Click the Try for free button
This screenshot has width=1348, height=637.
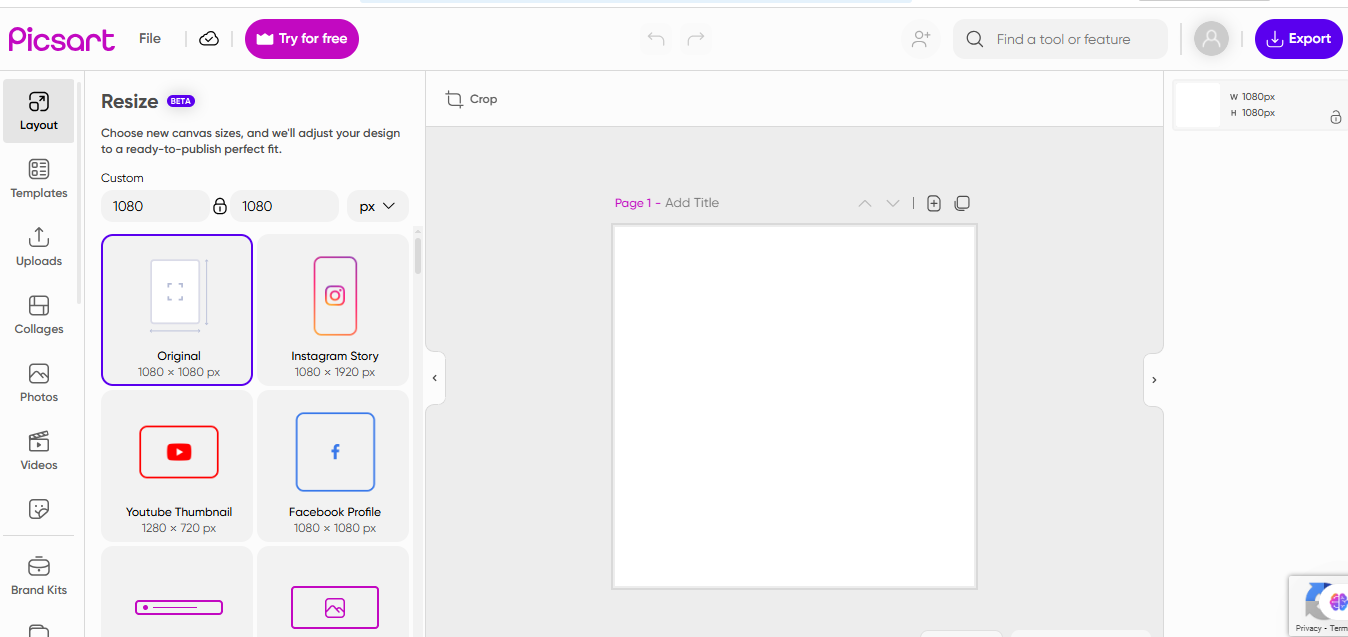tap(302, 39)
